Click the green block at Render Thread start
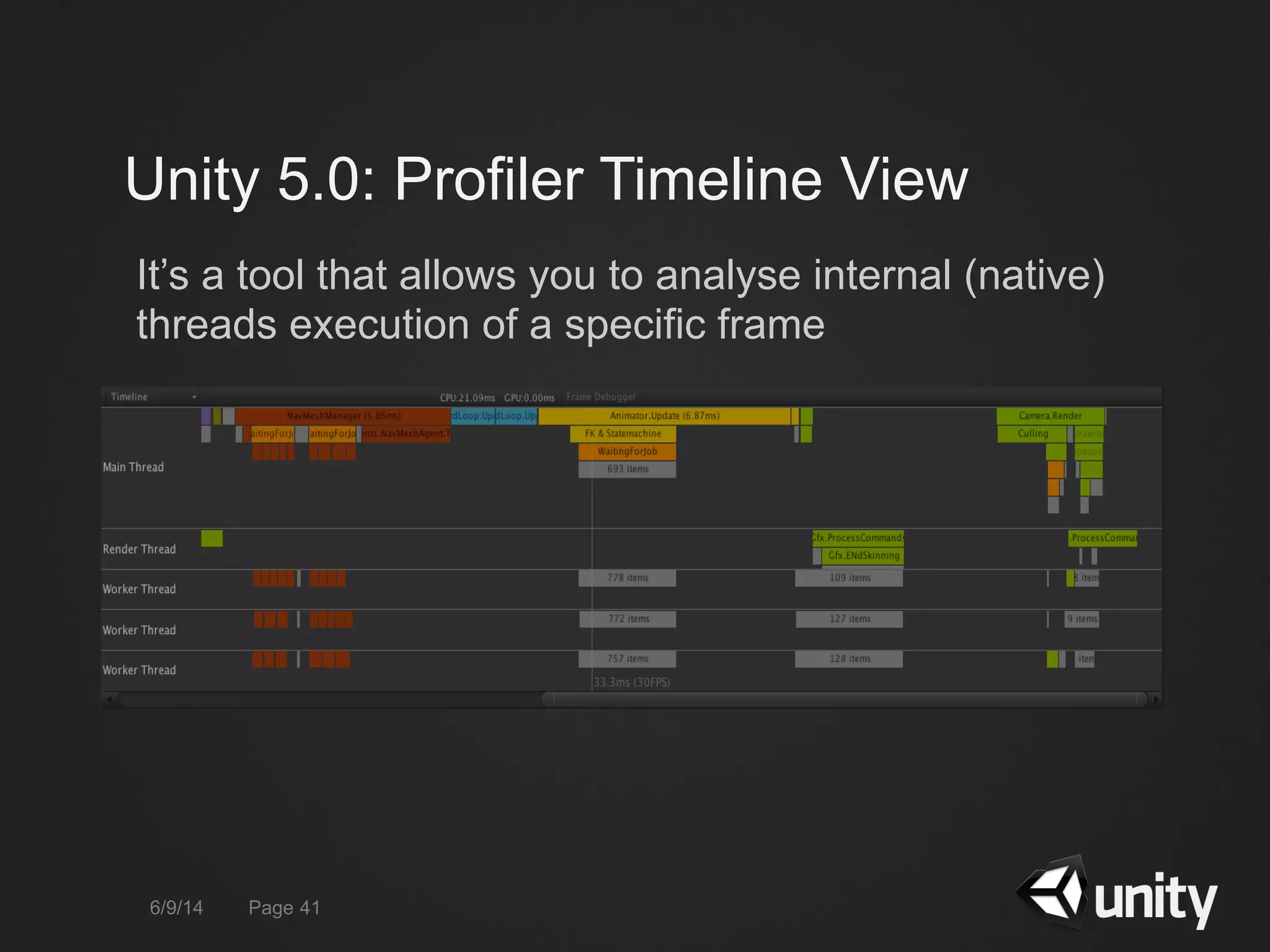 (211, 538)
